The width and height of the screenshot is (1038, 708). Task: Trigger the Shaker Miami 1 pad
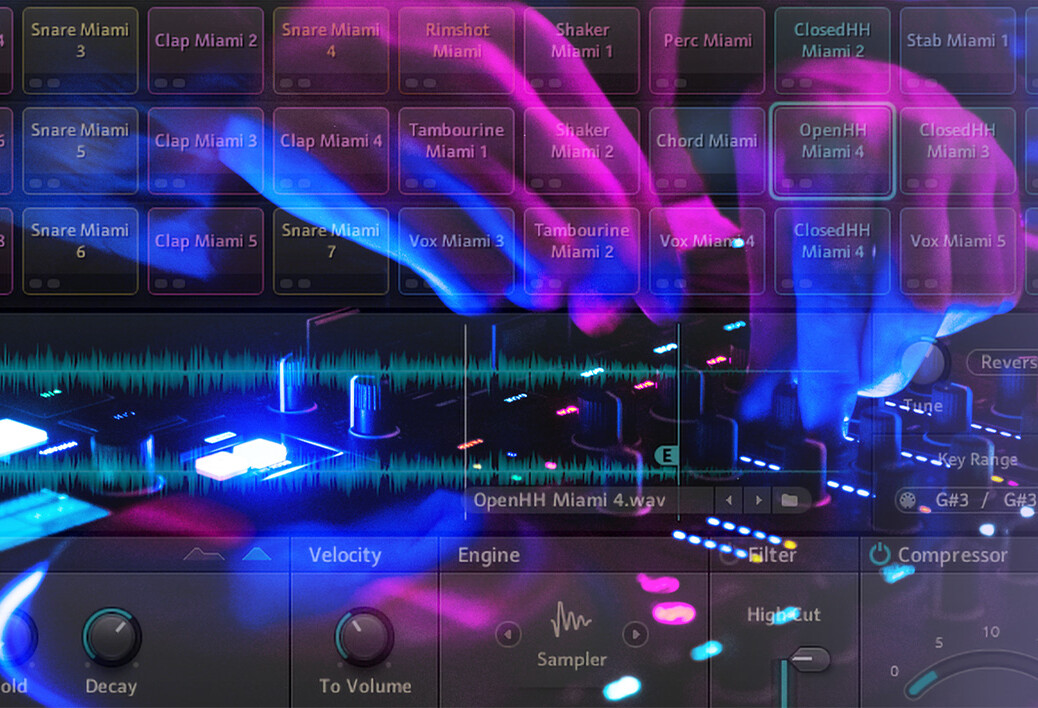pos(582,50)
